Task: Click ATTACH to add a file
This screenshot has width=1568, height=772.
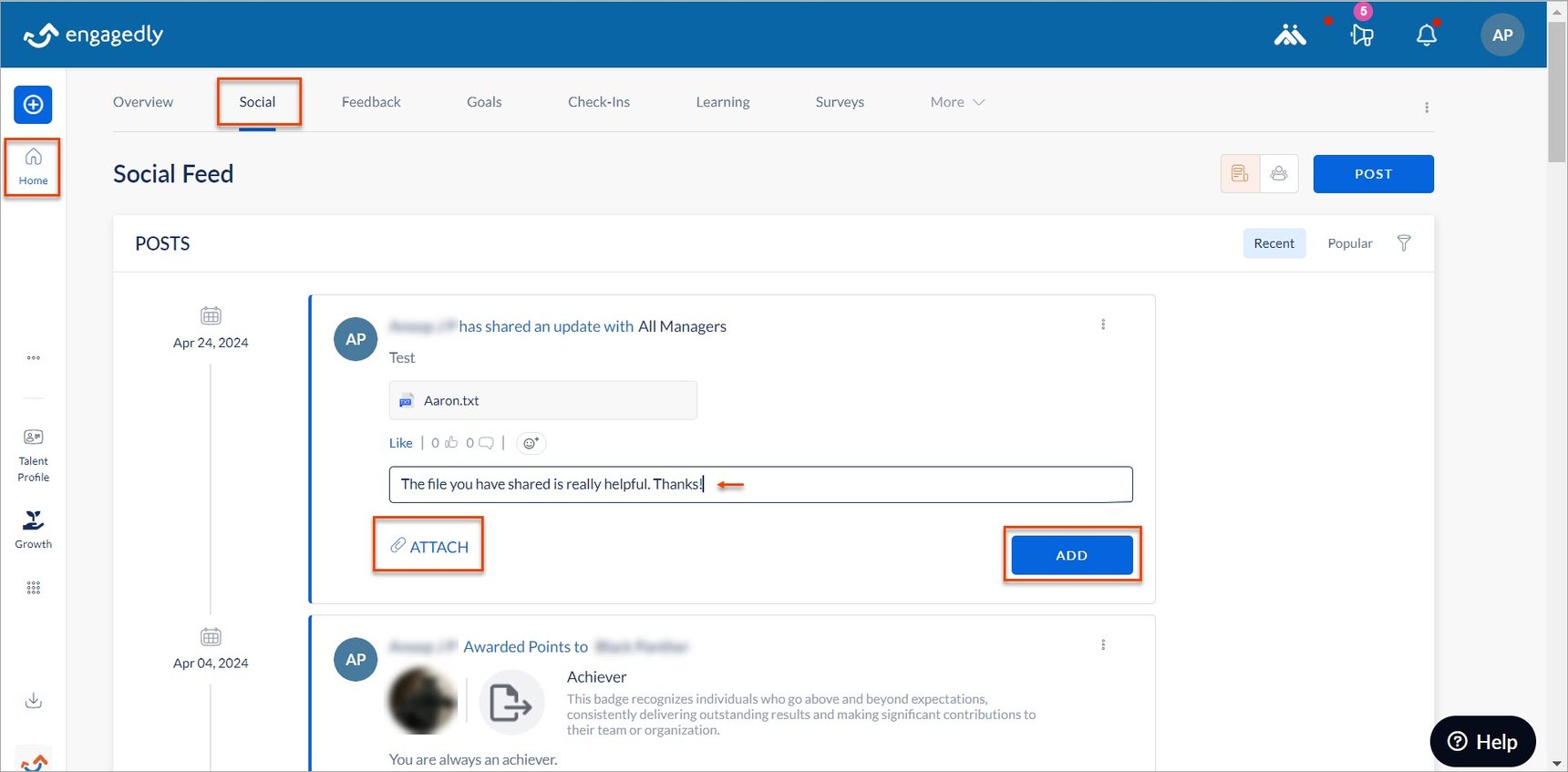Action: tap(429, 546)
